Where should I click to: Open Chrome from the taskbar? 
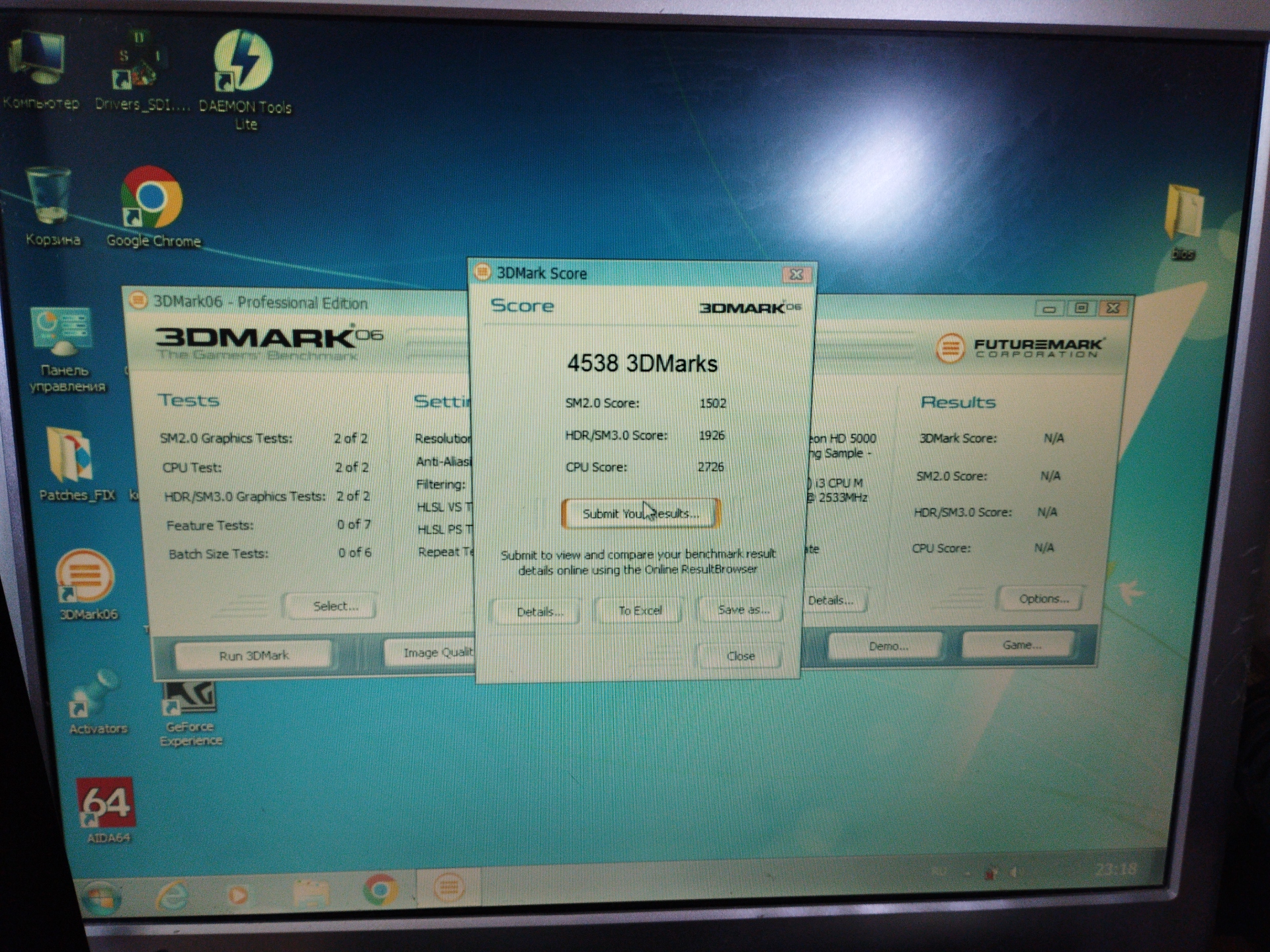click(x=380, y=889)
